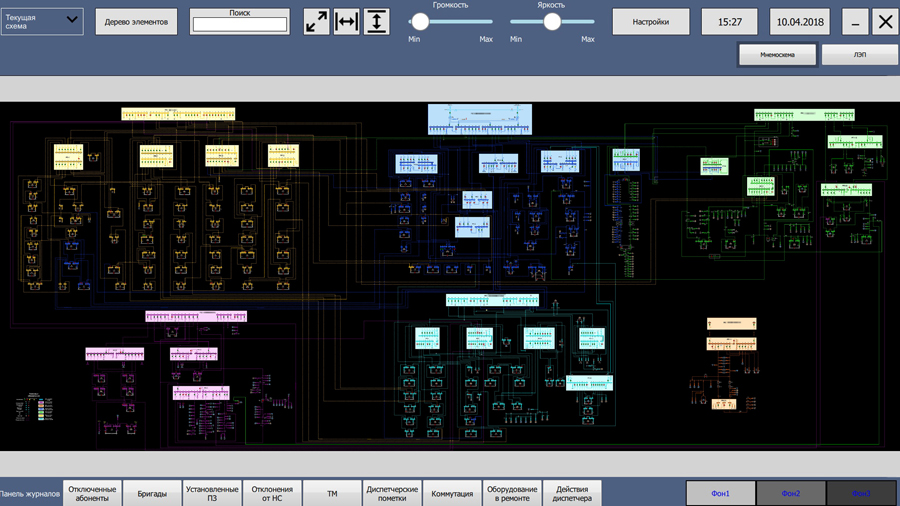Click the Яркость brightness slider knob

click(x=552, y=22)
